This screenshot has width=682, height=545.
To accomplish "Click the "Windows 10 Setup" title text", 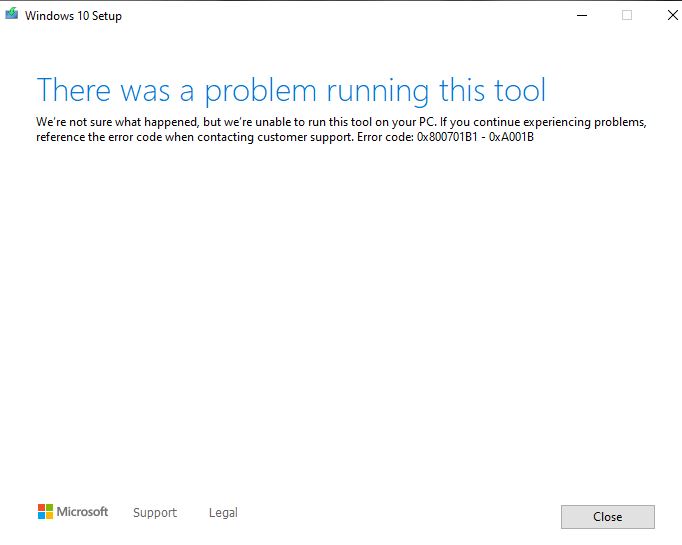I will coord(73,16).
